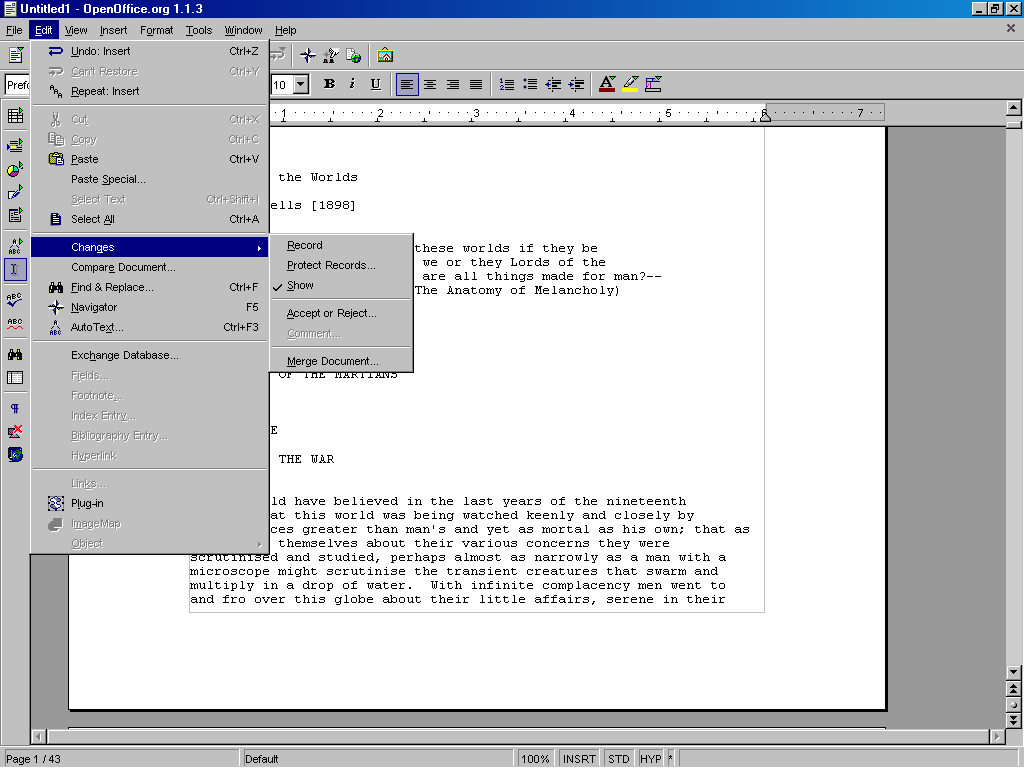Open Compare Document from Edit menu
Image resolution: width=1024 pixels, height=768 pixels.
(123, 268)
